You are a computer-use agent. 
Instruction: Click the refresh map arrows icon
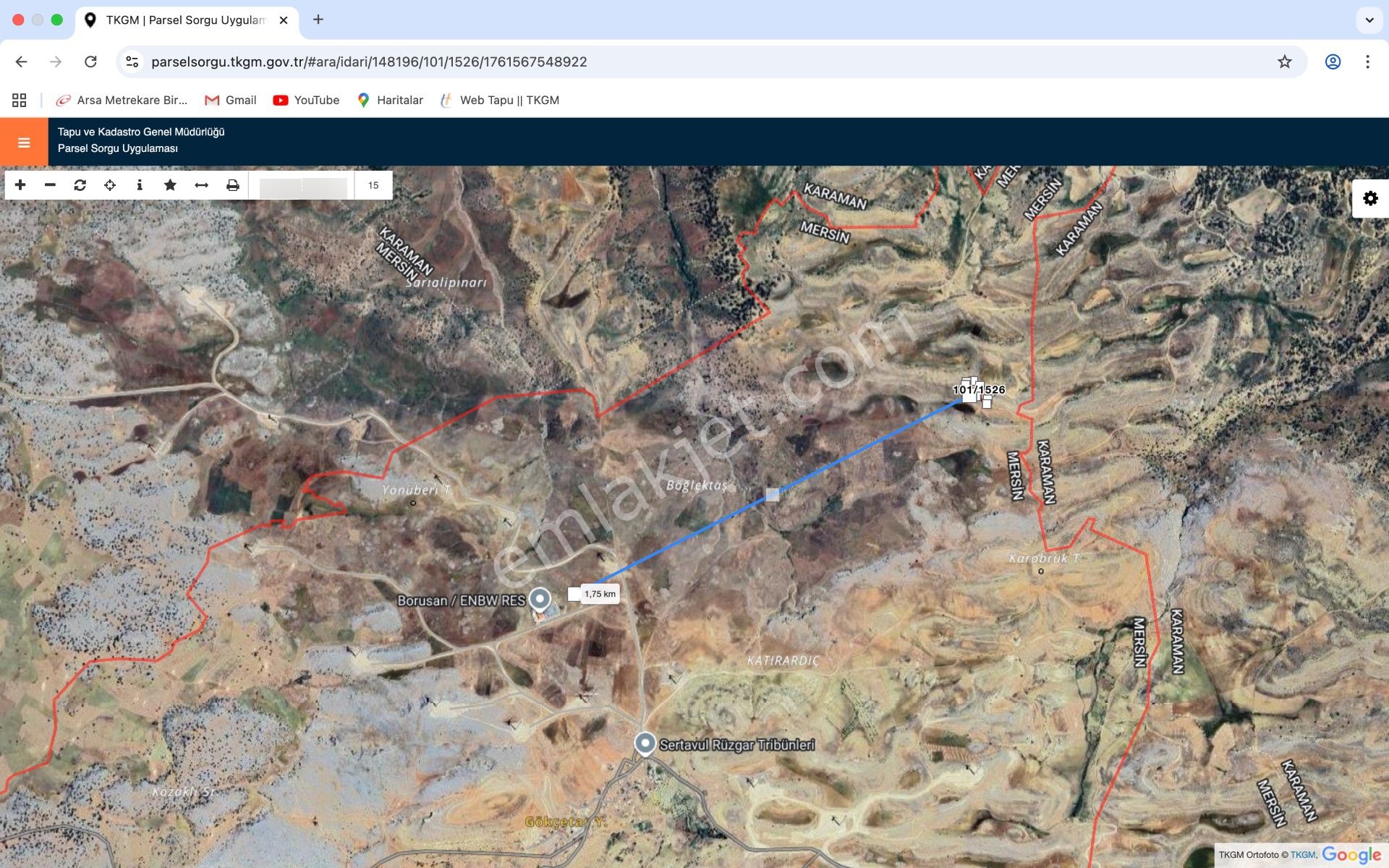tap(80, 185)
